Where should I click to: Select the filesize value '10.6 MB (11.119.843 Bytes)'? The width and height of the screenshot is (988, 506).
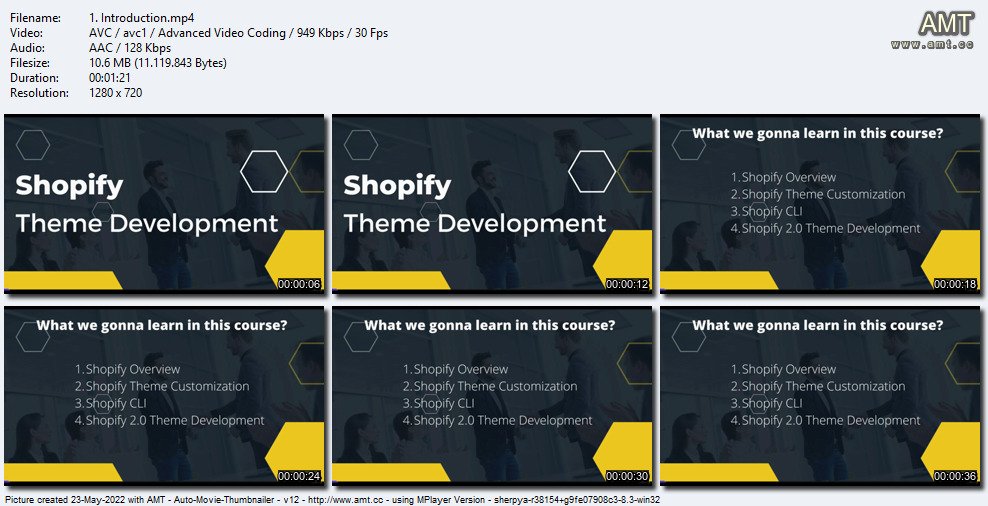(x=158, y=63)
